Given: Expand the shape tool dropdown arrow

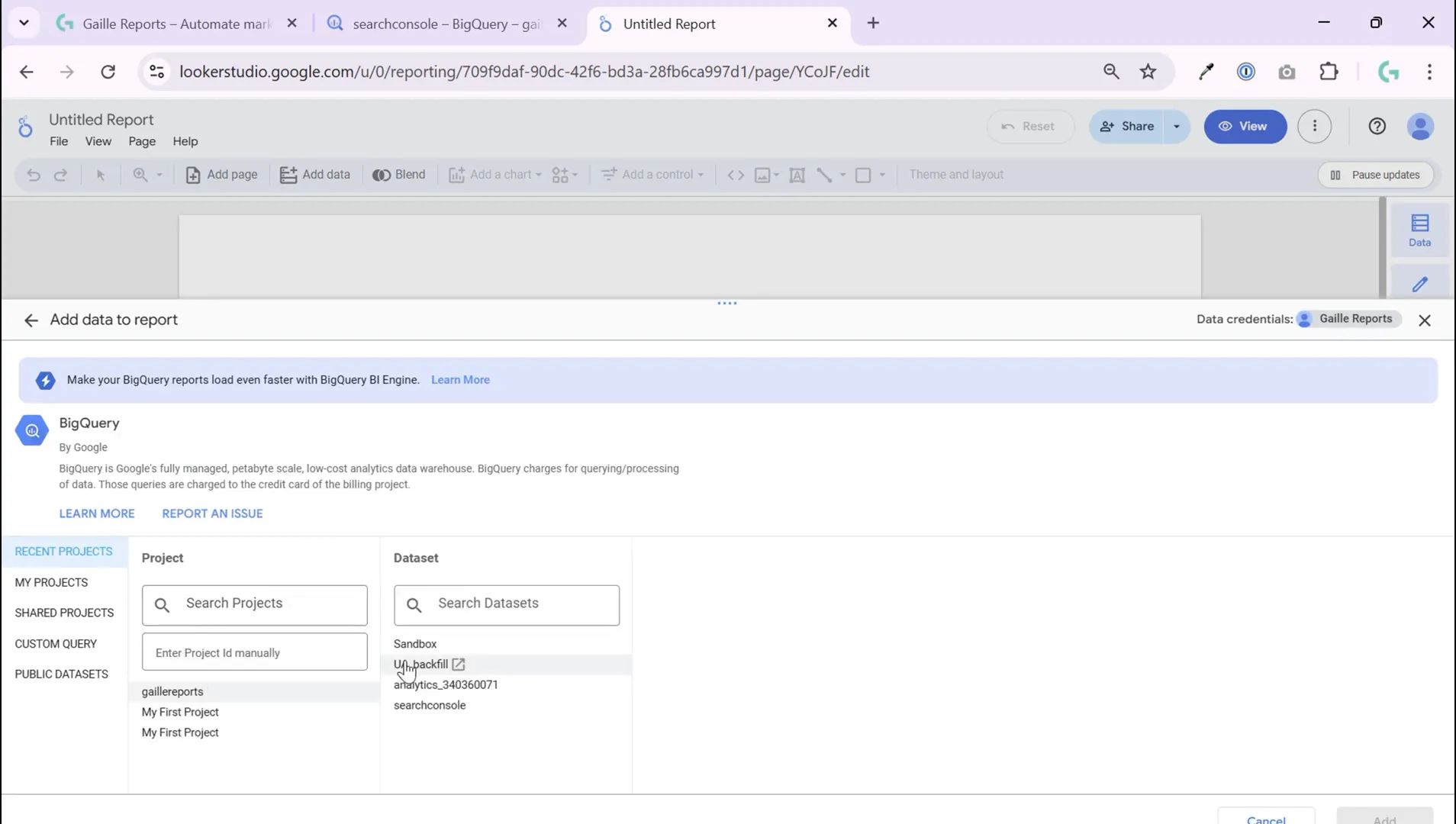Looking at the screenshot, I should click(882, 175).
